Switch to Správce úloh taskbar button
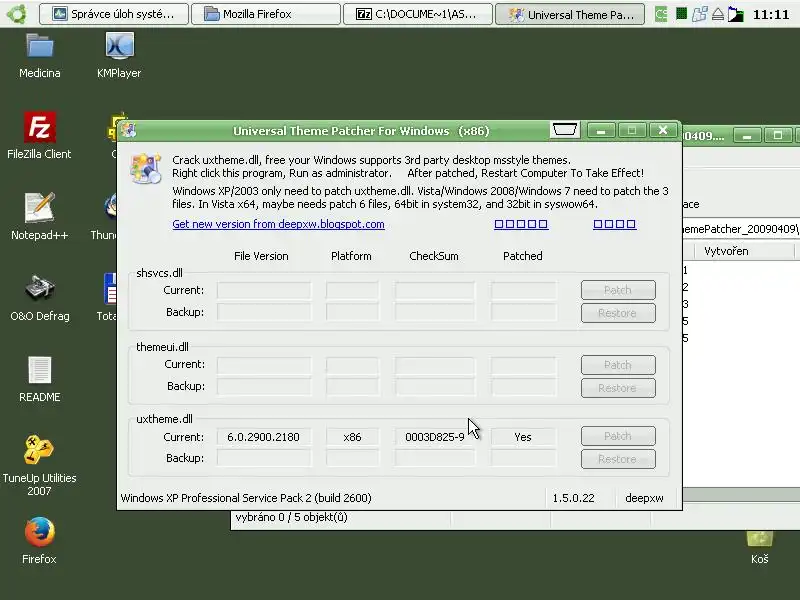 coord(114,14)
